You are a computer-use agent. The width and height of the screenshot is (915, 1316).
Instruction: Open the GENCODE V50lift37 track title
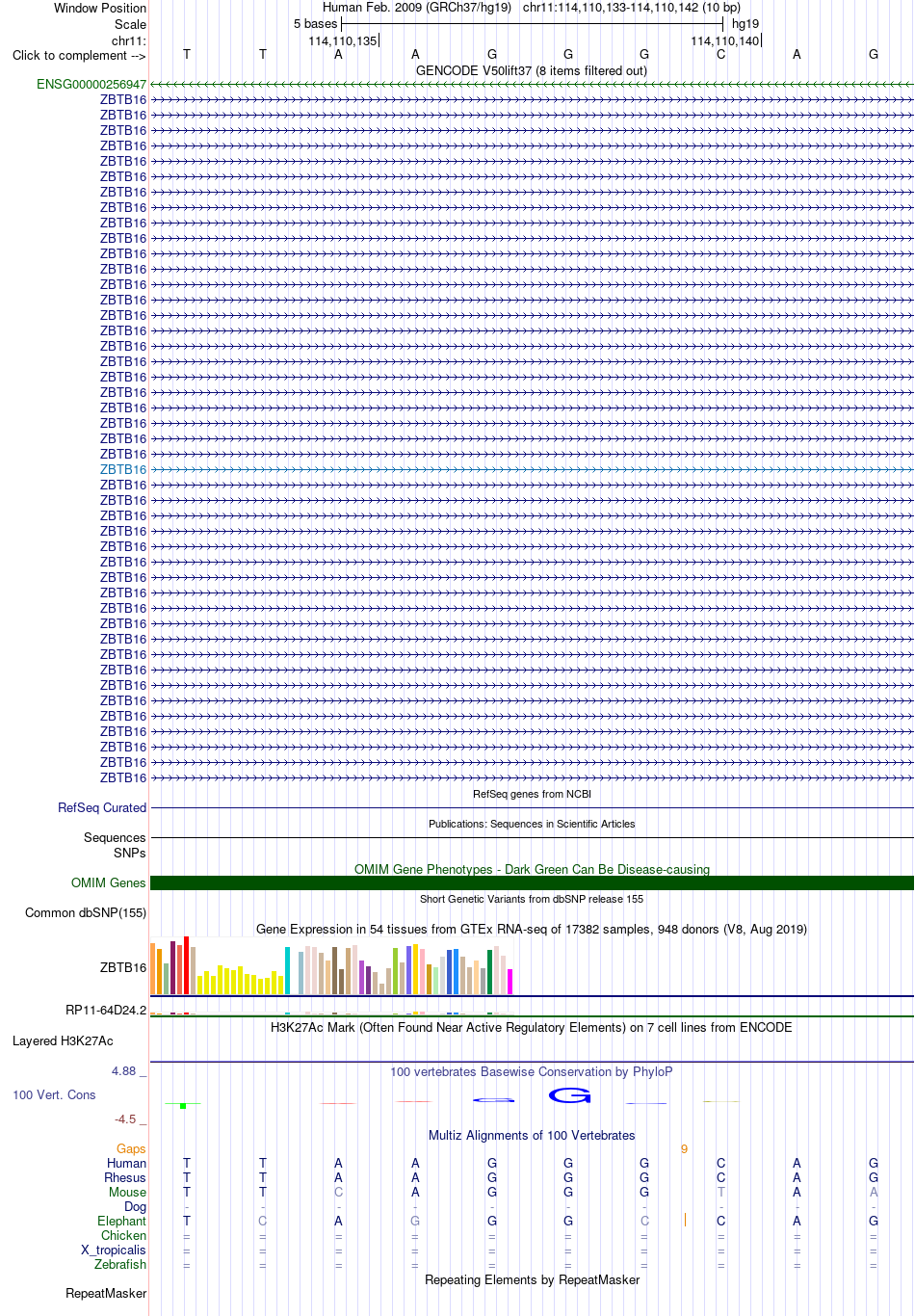pos(532,70)
